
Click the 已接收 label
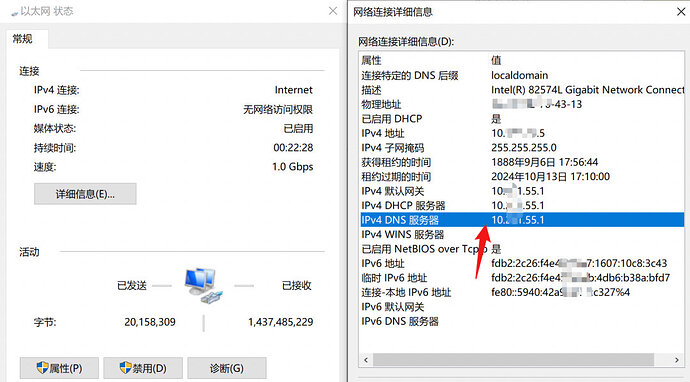click(297, 286)
